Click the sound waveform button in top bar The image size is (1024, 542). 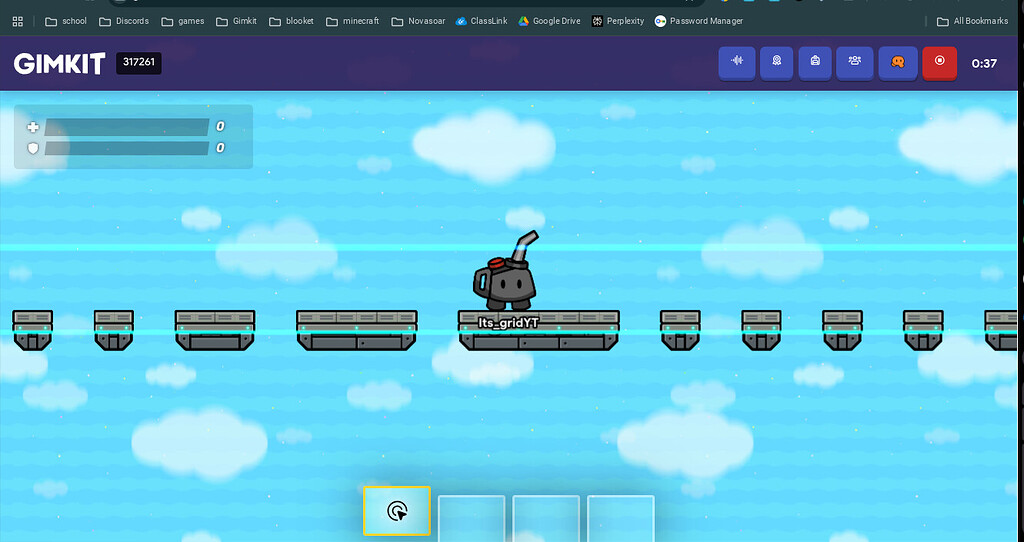tap(737, 62)
